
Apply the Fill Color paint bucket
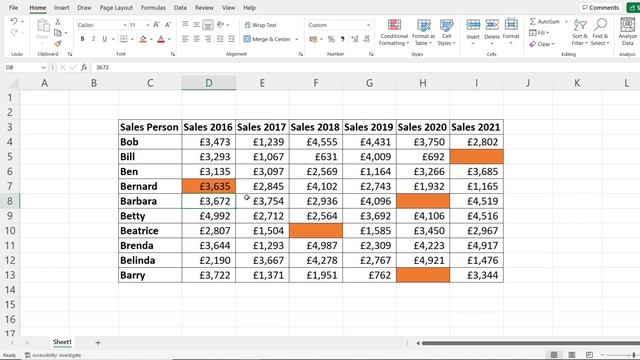[x=143, y=39]
